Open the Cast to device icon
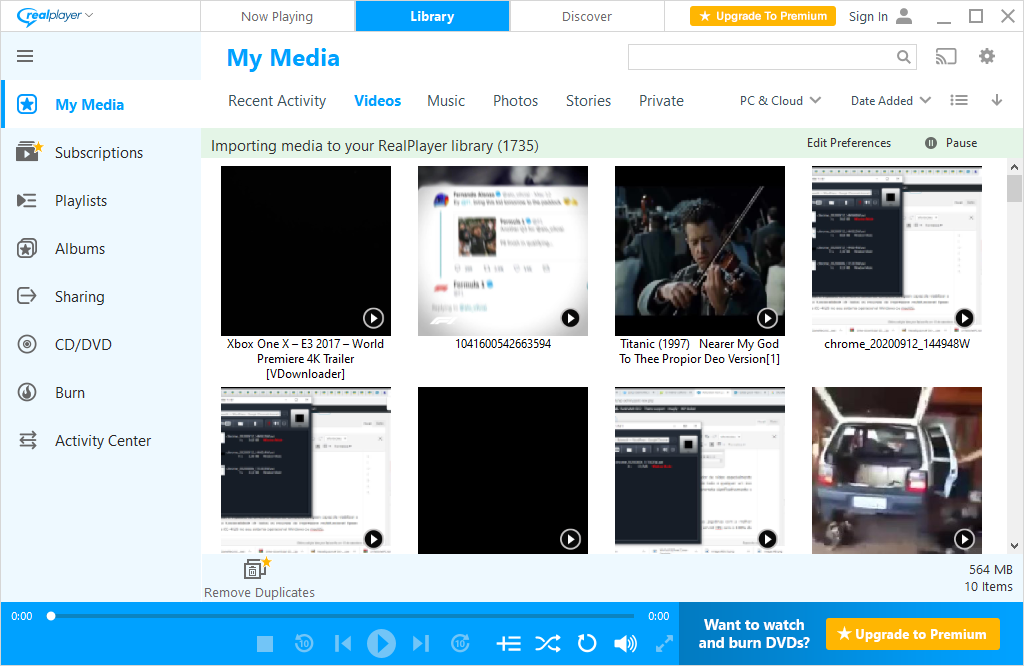This screenshot has width=1024, height=666. click(945, 57)
